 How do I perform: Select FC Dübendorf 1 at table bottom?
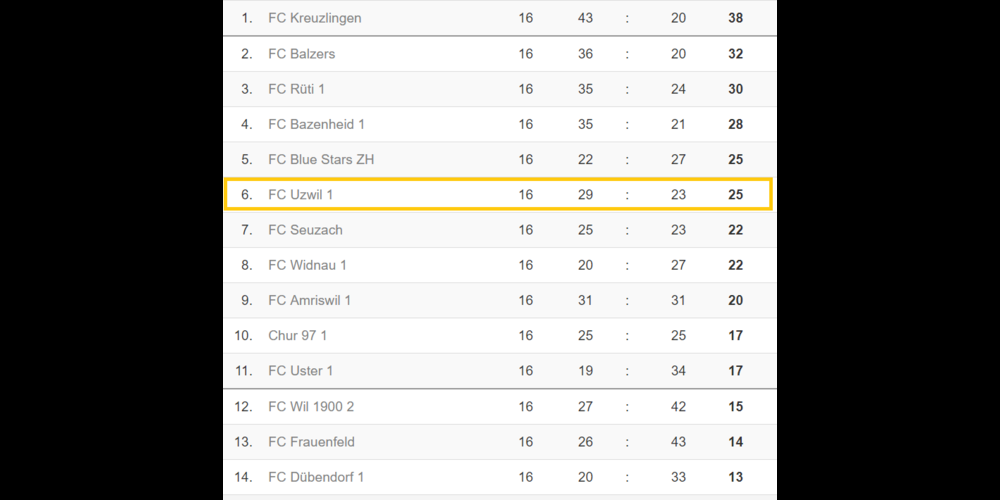(x=316, y=477)
